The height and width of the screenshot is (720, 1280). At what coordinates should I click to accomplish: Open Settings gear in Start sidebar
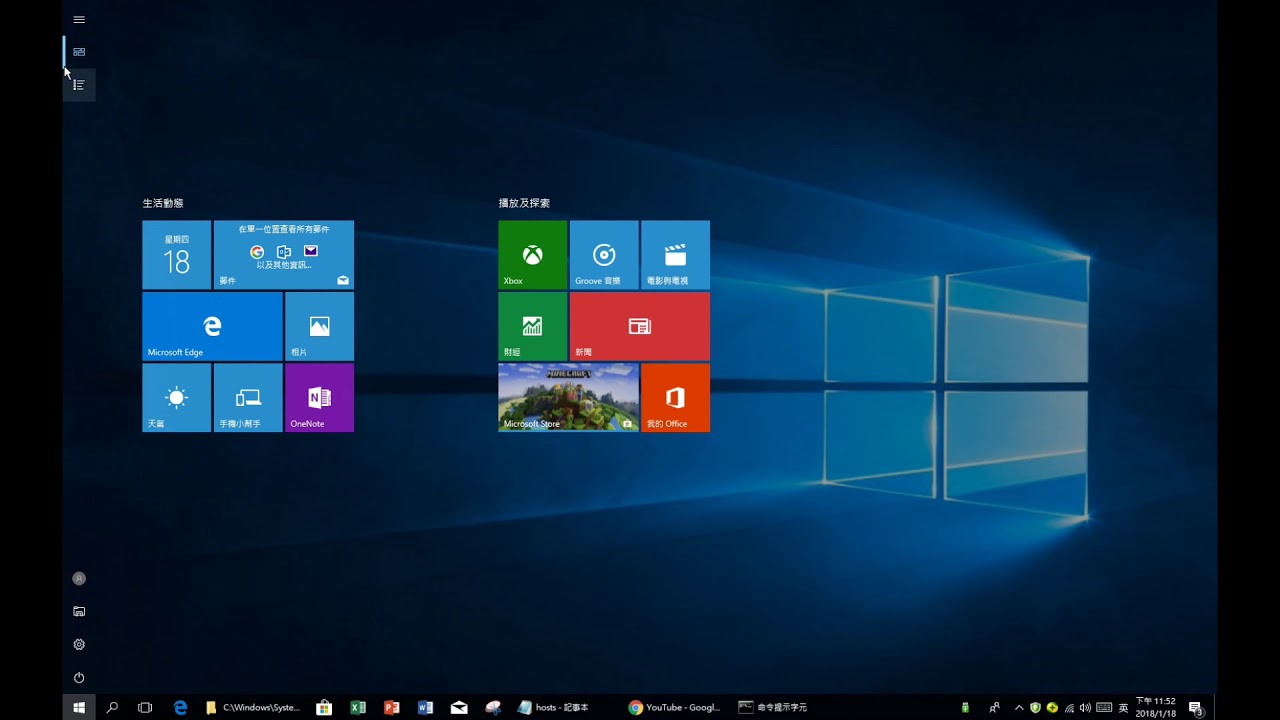pyautogui.click(x=79, y=645)
